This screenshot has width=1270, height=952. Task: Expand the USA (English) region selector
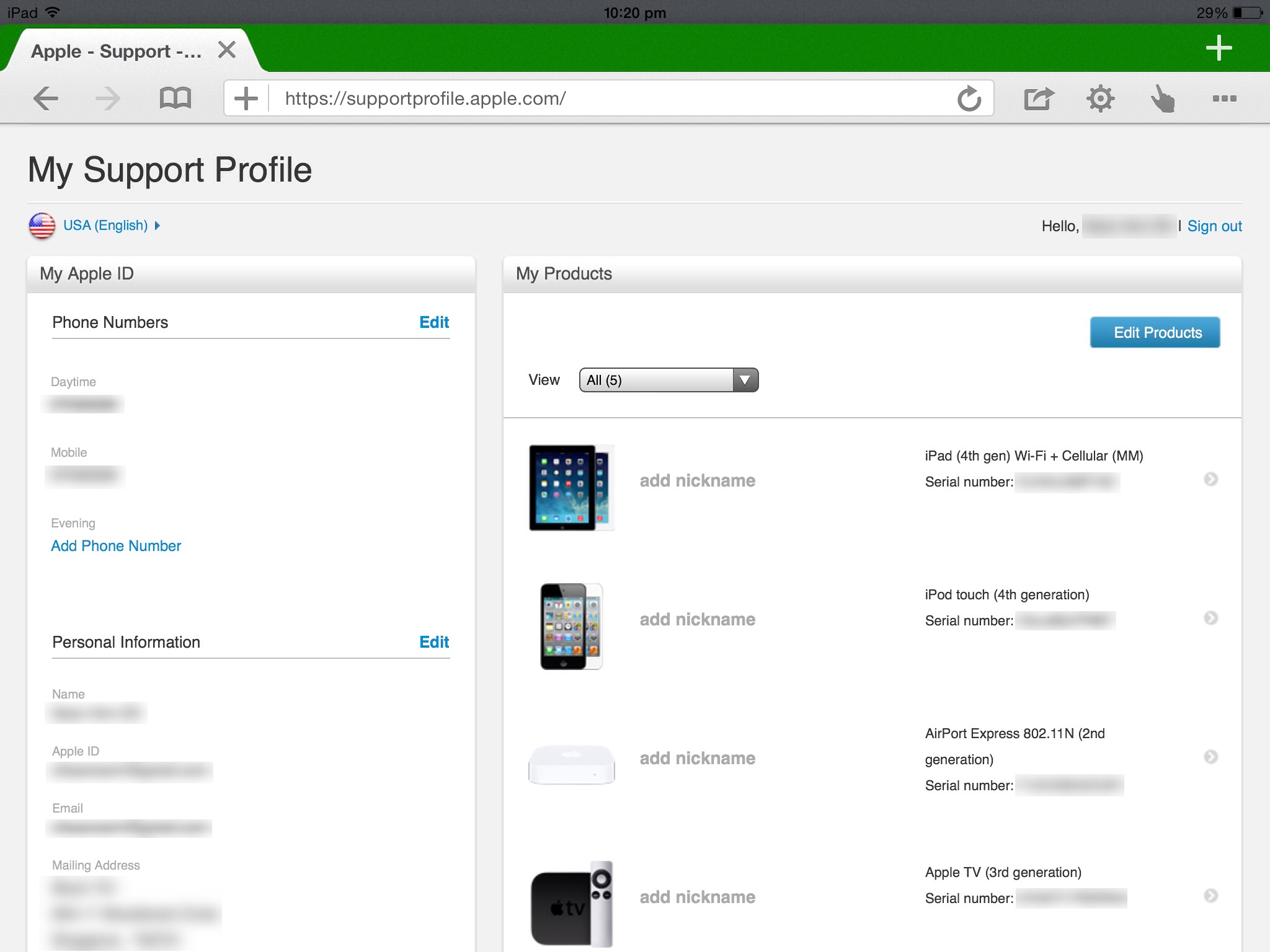coord(105,226)
